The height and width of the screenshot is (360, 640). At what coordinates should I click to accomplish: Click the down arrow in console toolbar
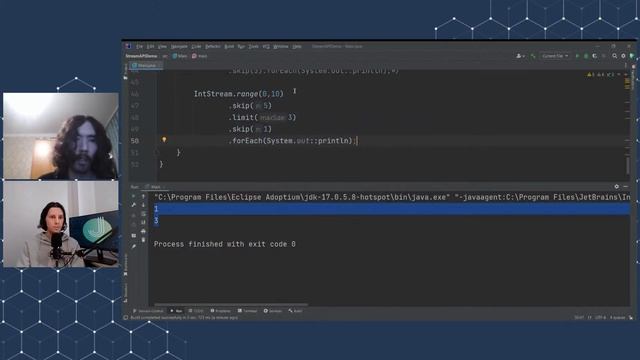click(143, 205)
